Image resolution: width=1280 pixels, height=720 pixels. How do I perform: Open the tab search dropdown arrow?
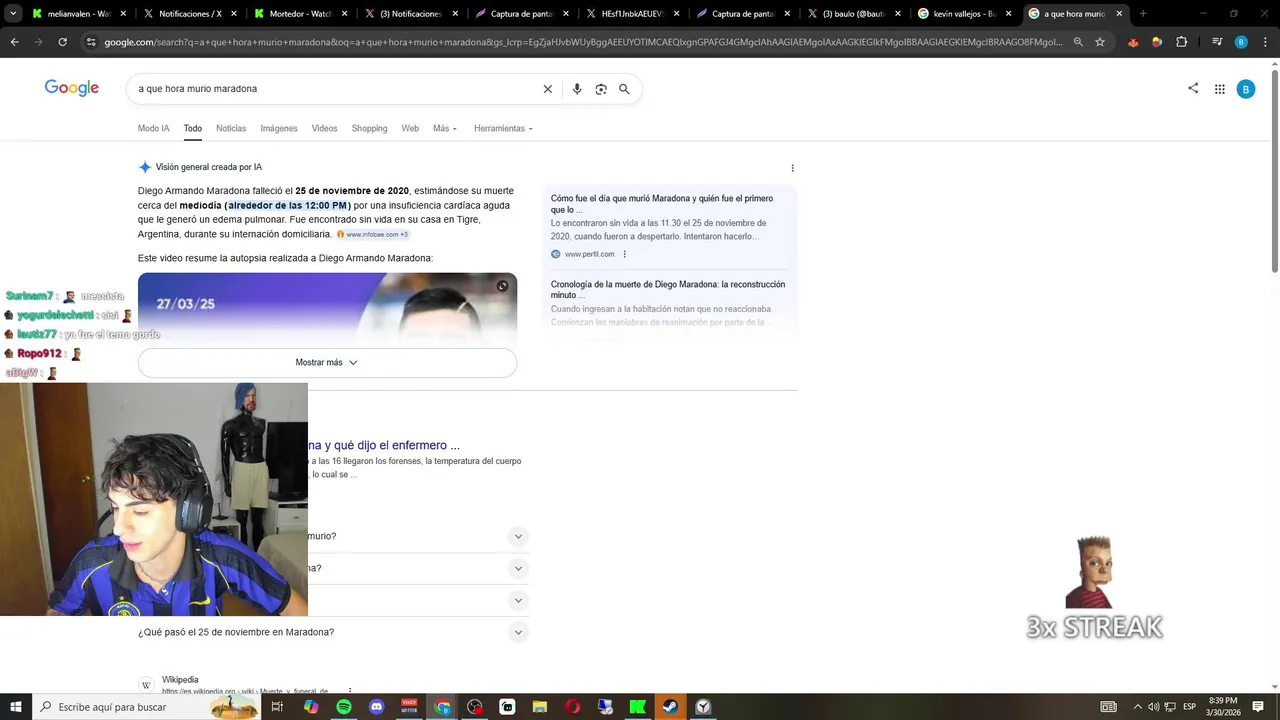(13, 14)
